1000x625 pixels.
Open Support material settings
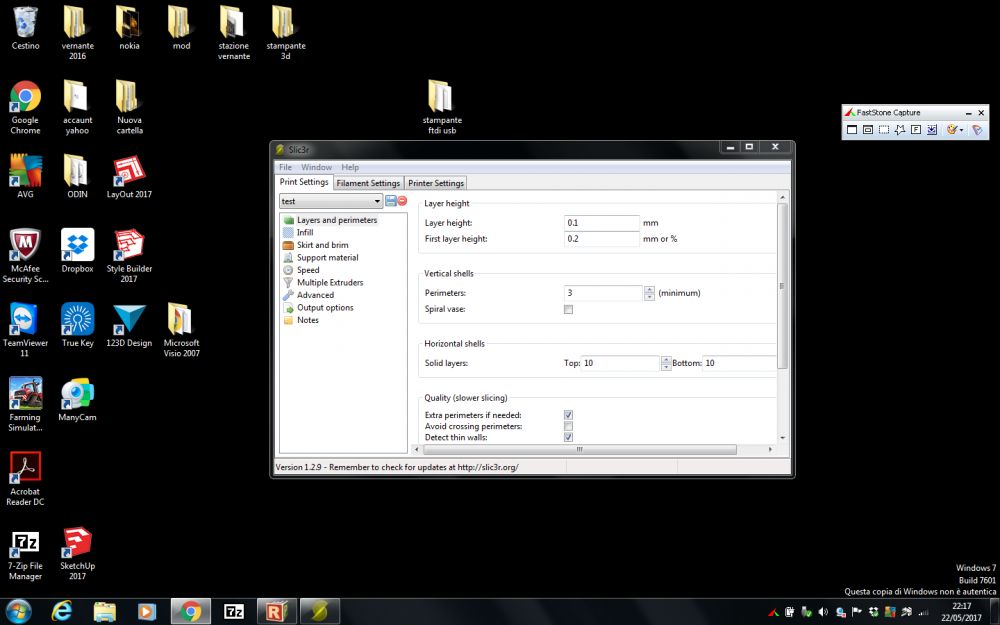click(327, 257)
